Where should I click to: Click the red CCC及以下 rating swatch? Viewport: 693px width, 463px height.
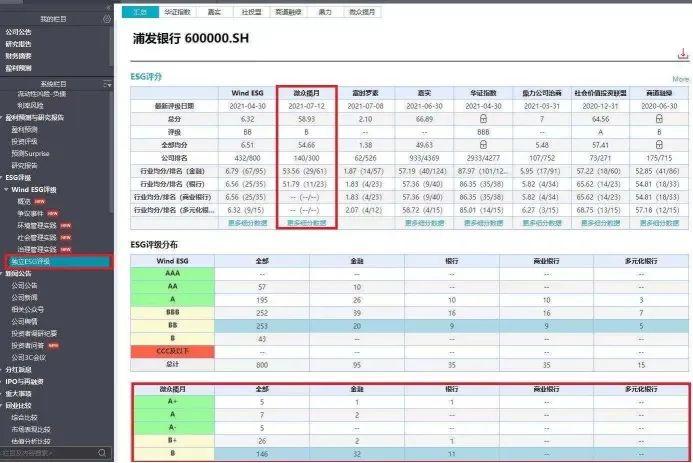point(172,351)
